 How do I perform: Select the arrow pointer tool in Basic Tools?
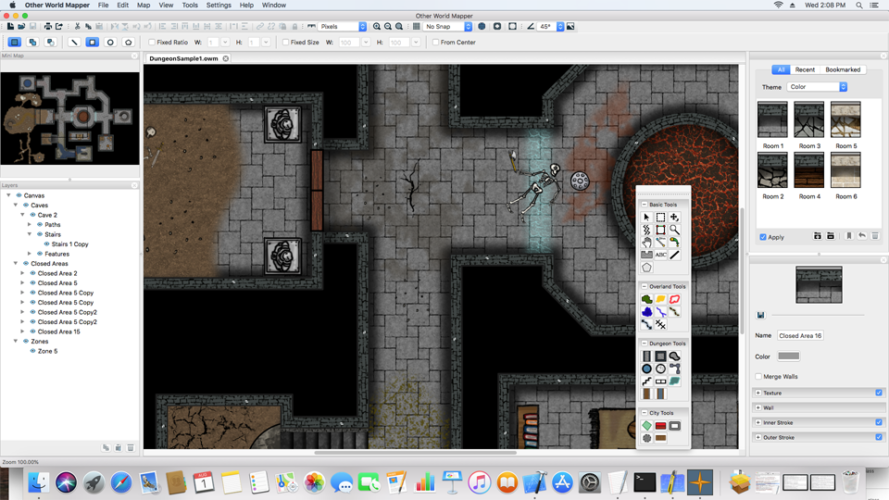[646, 217]
